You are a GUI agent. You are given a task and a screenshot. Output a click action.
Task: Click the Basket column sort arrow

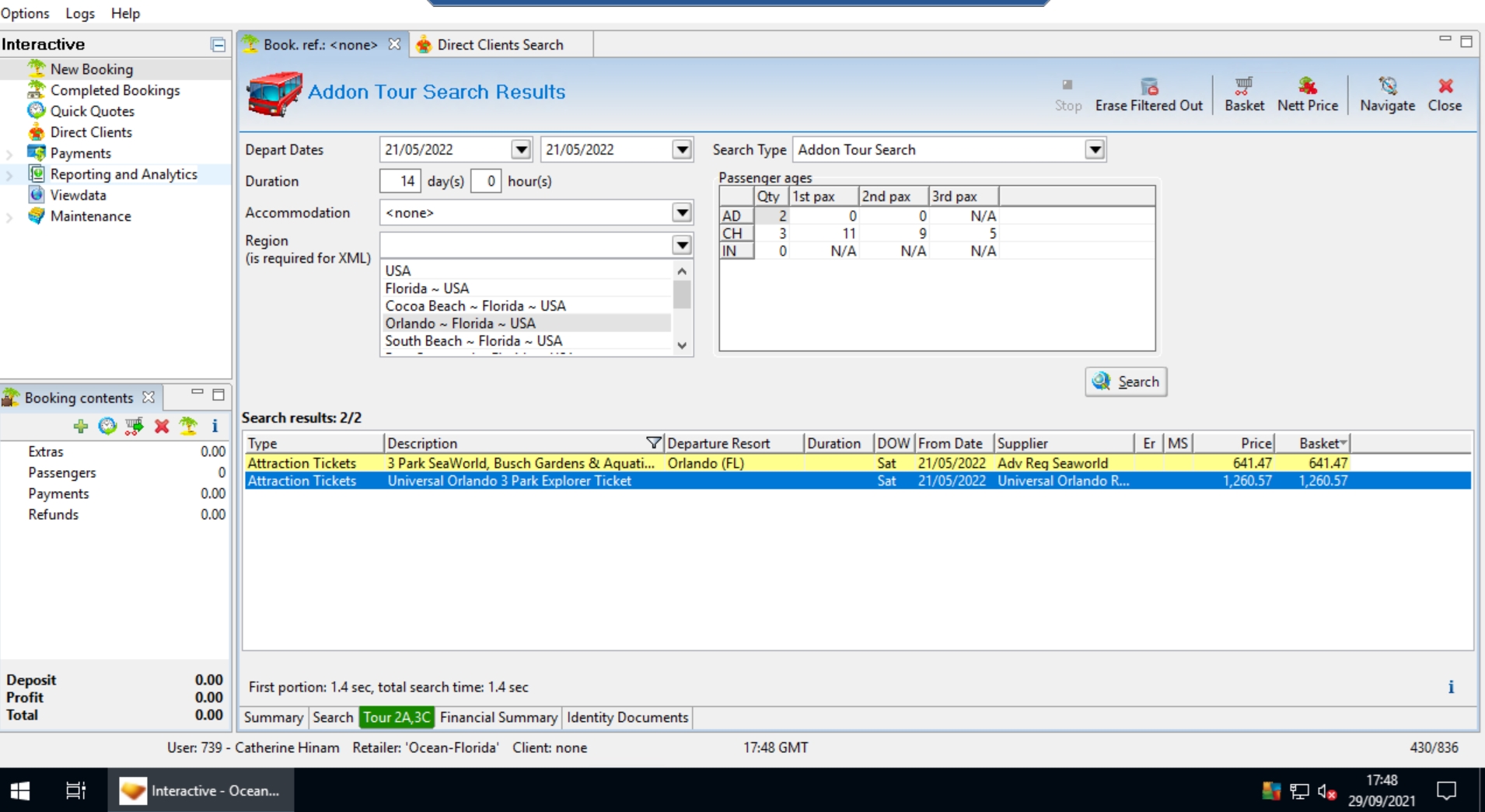click(1343, 442)
